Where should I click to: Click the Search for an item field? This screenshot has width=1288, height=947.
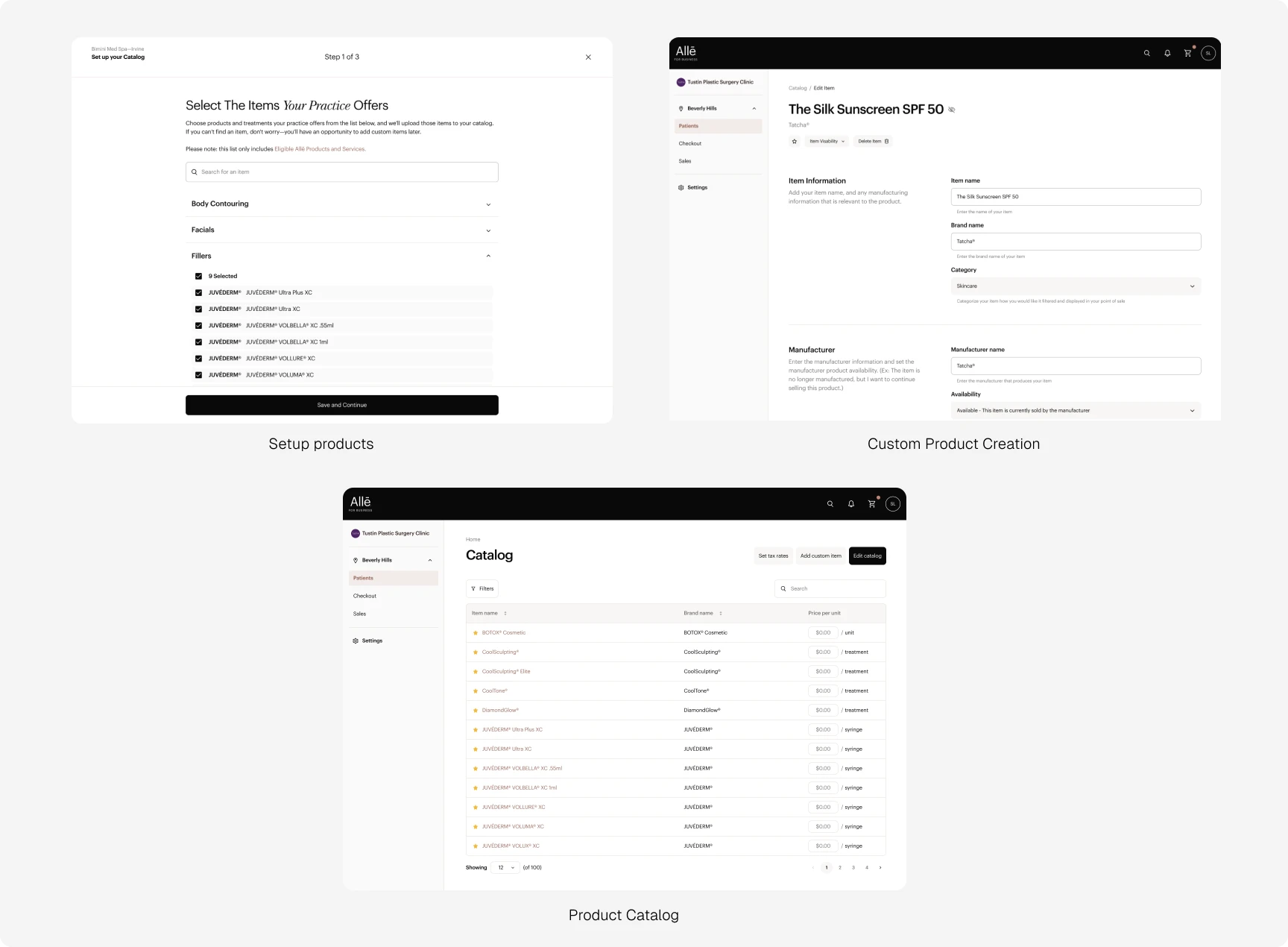pos(341,172)
